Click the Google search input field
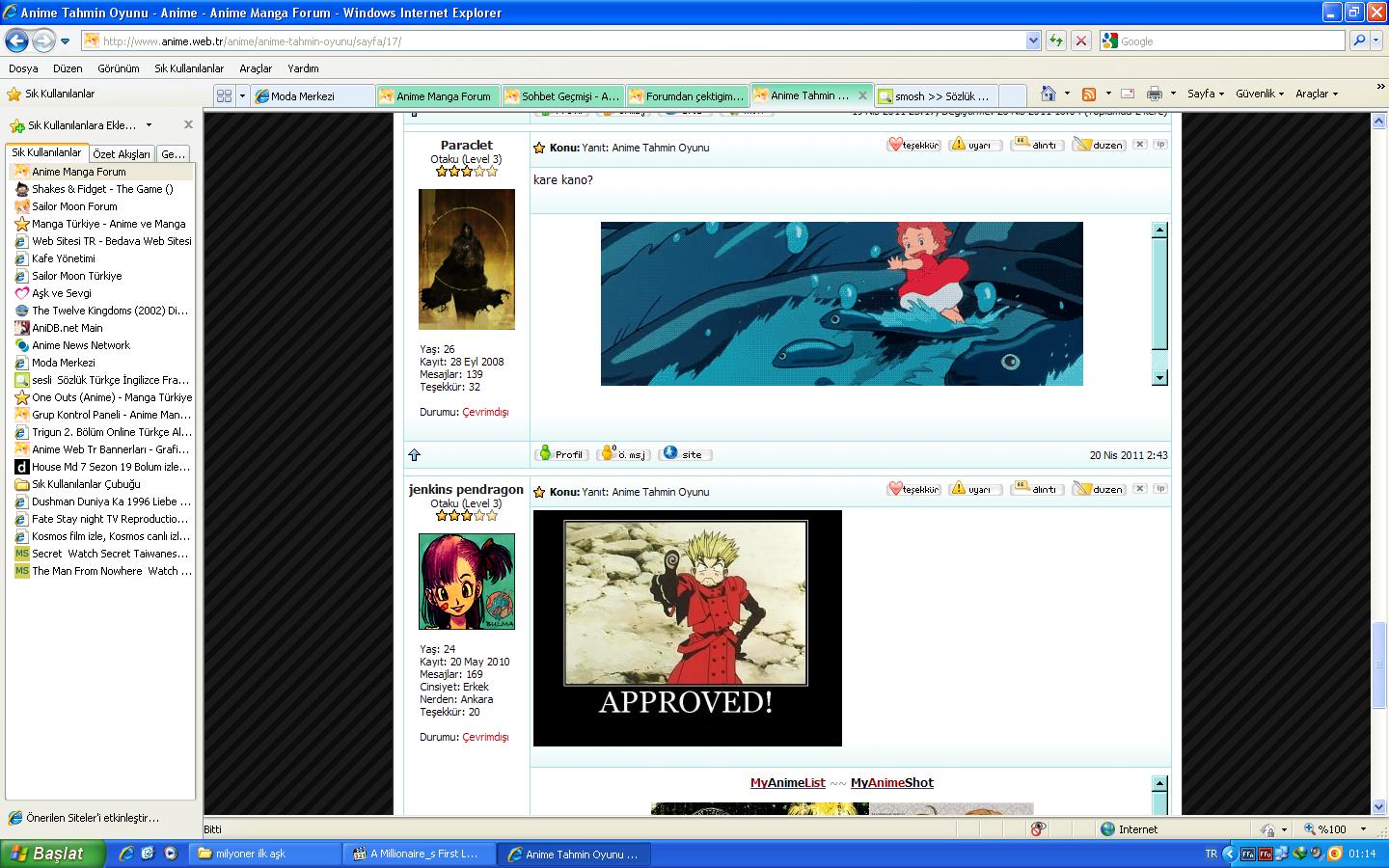This screenshot has width=1389, height=868. (1231, 41)
